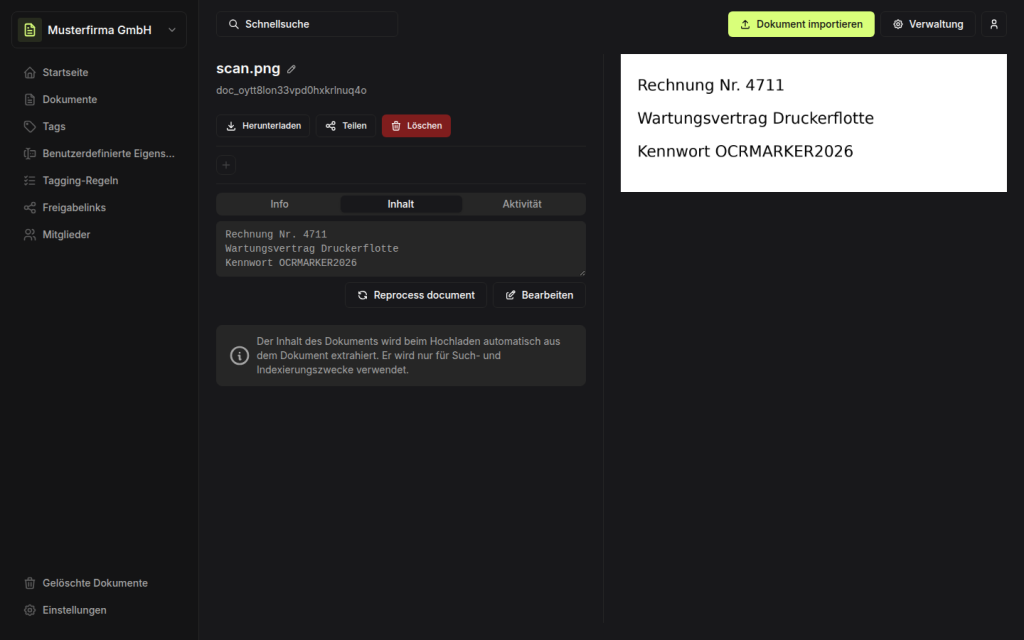Open the user profile icon menu
Screen dimensions: 1024x640
tap(994, 24)
